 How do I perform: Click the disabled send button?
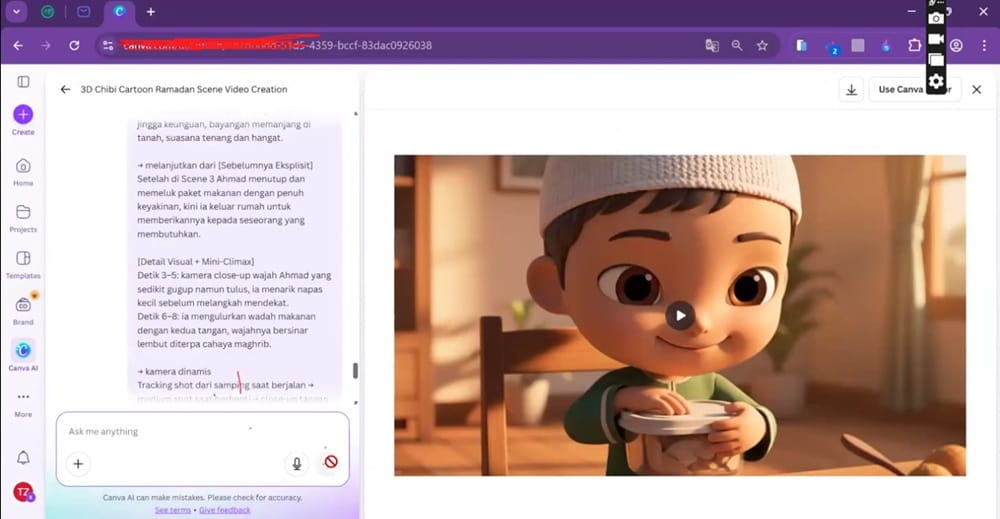pos(330,462)
